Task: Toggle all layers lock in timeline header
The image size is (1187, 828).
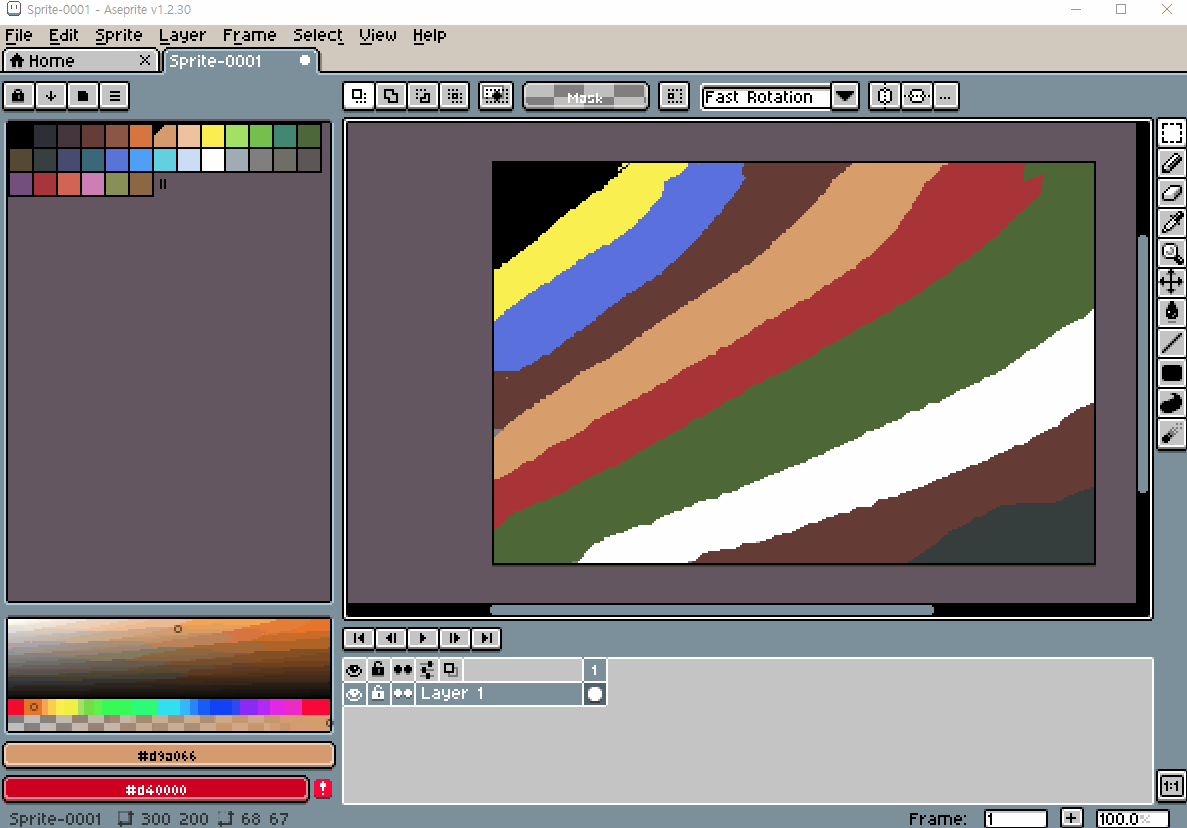Action: [x=378, y=670]
